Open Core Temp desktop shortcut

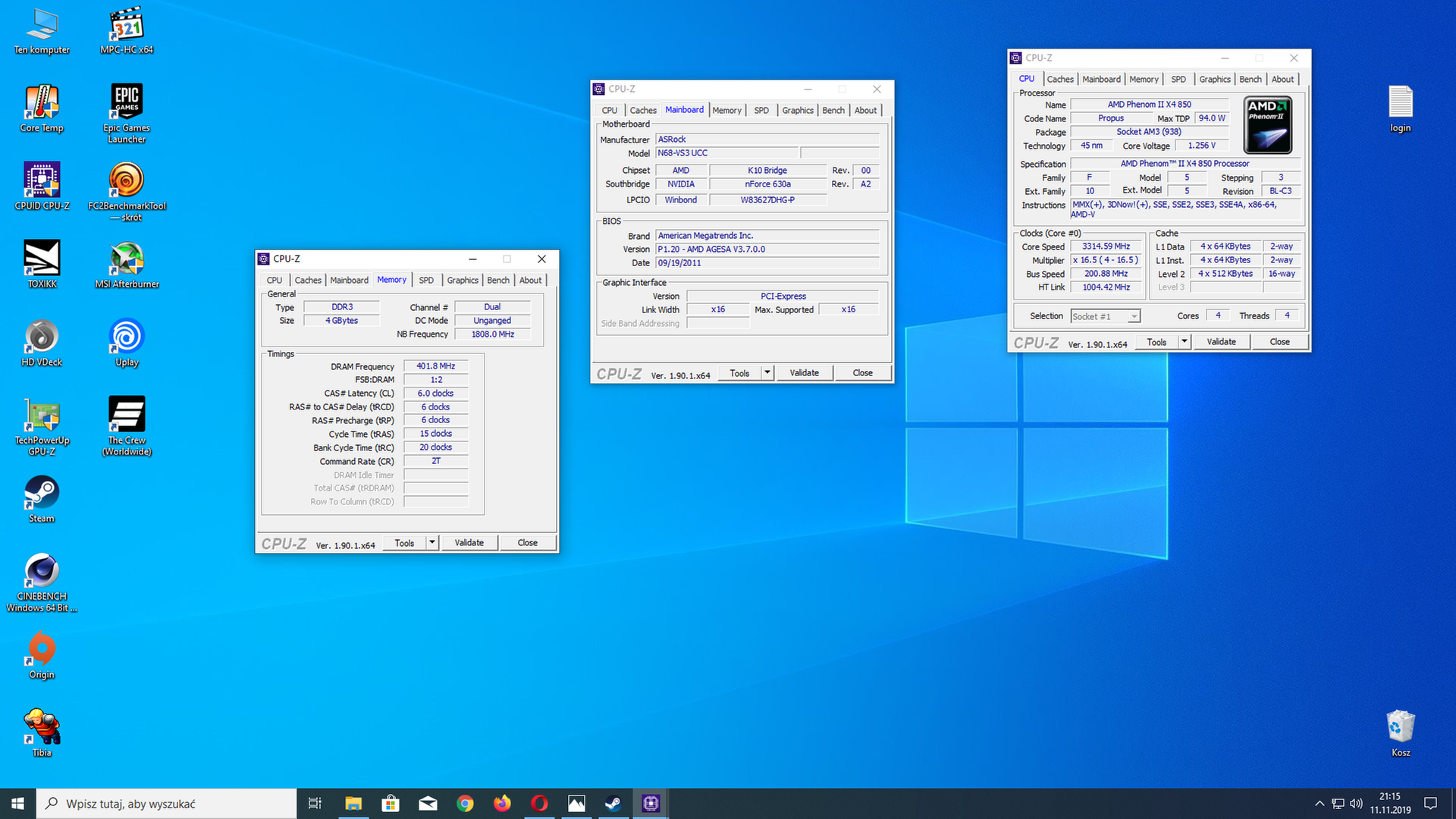tap(42, 109)
